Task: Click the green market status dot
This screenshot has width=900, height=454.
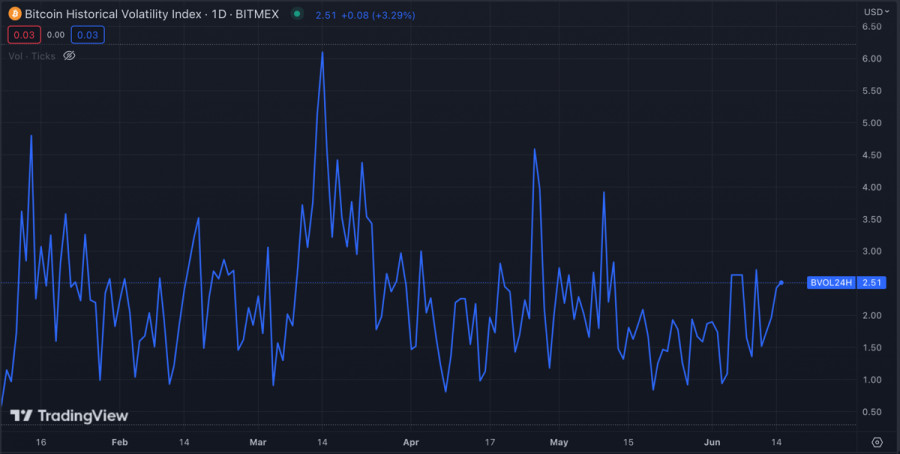Action: point(297,15)
